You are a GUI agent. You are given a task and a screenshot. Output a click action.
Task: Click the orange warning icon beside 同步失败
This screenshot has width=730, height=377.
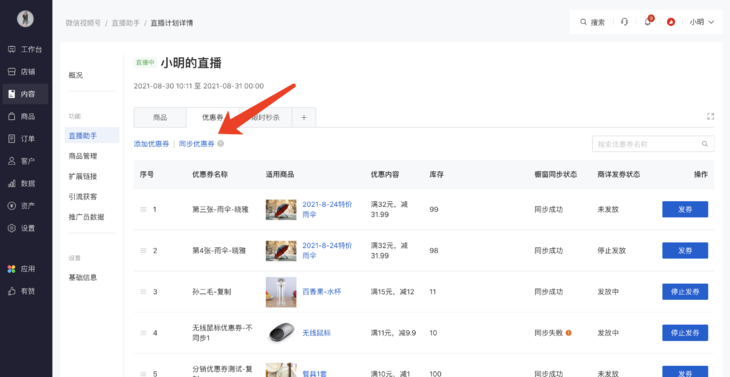568,333
